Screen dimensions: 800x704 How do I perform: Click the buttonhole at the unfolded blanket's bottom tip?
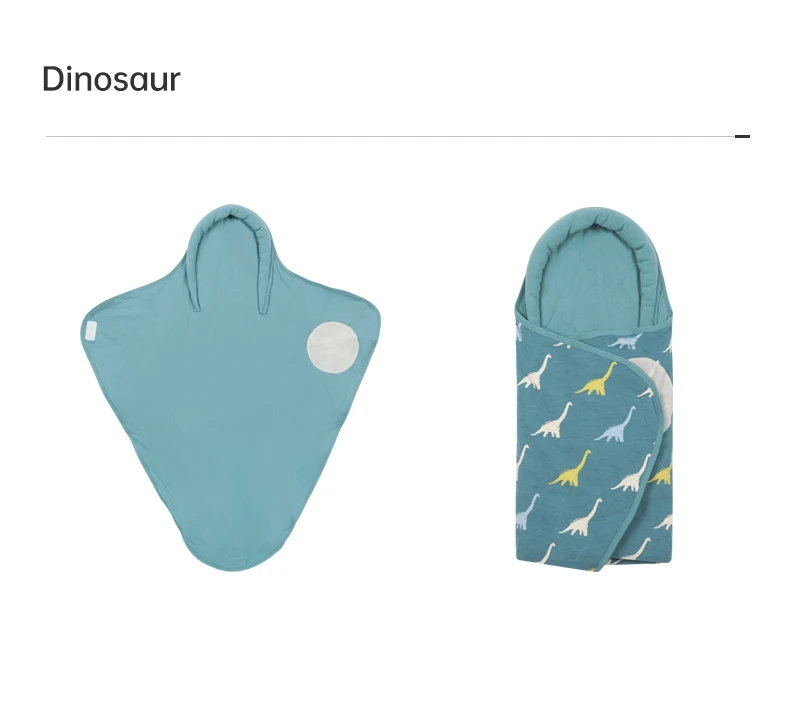236,561
